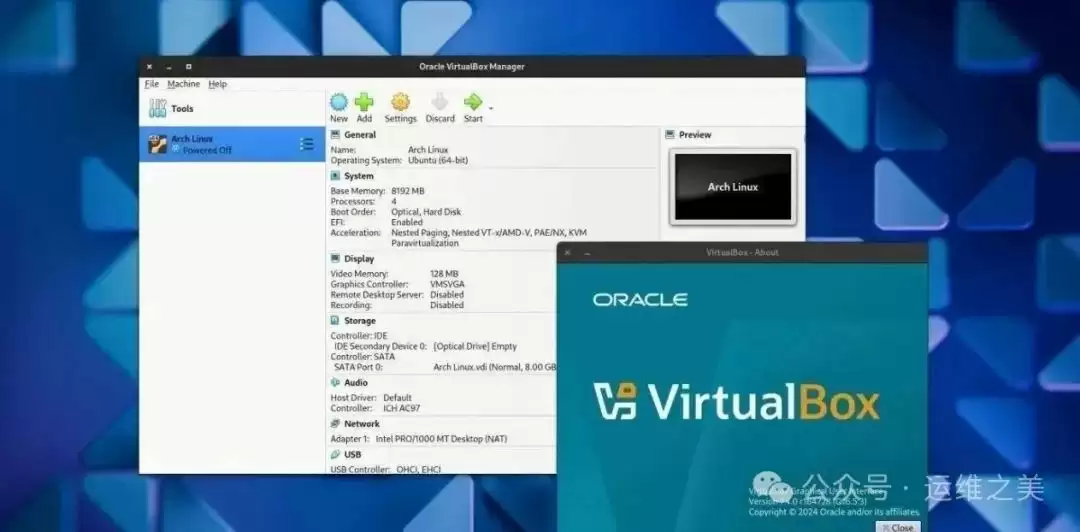The width and height of the screenshot is (1080, 532).
Task: Click the General section header
Action: (x=359, y=134)
